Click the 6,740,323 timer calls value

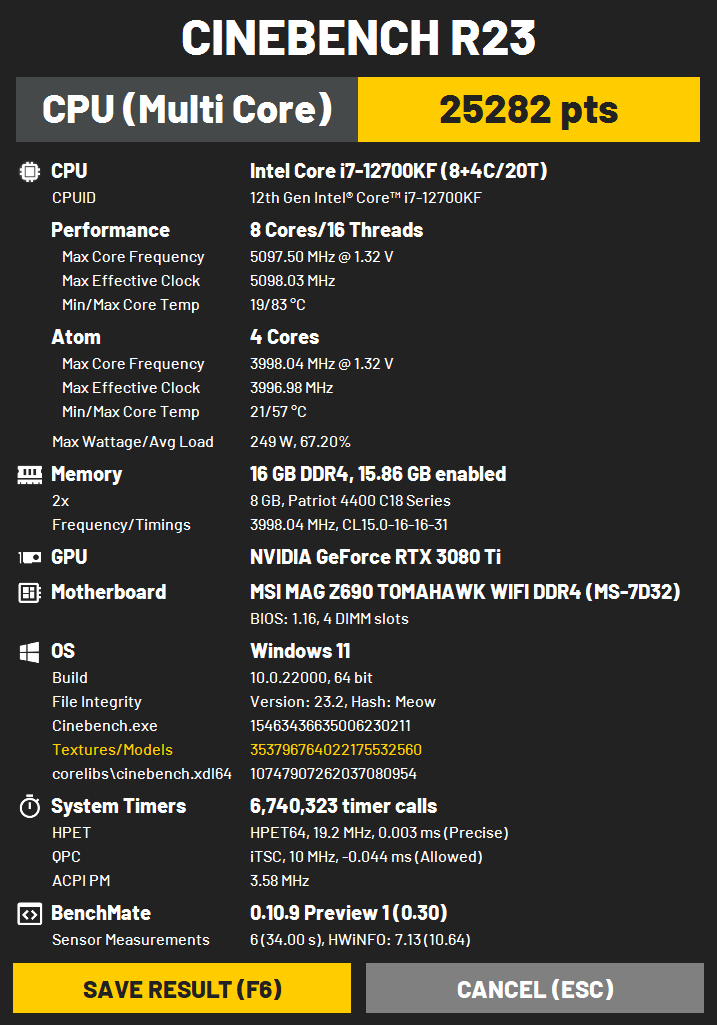point(343,807)
